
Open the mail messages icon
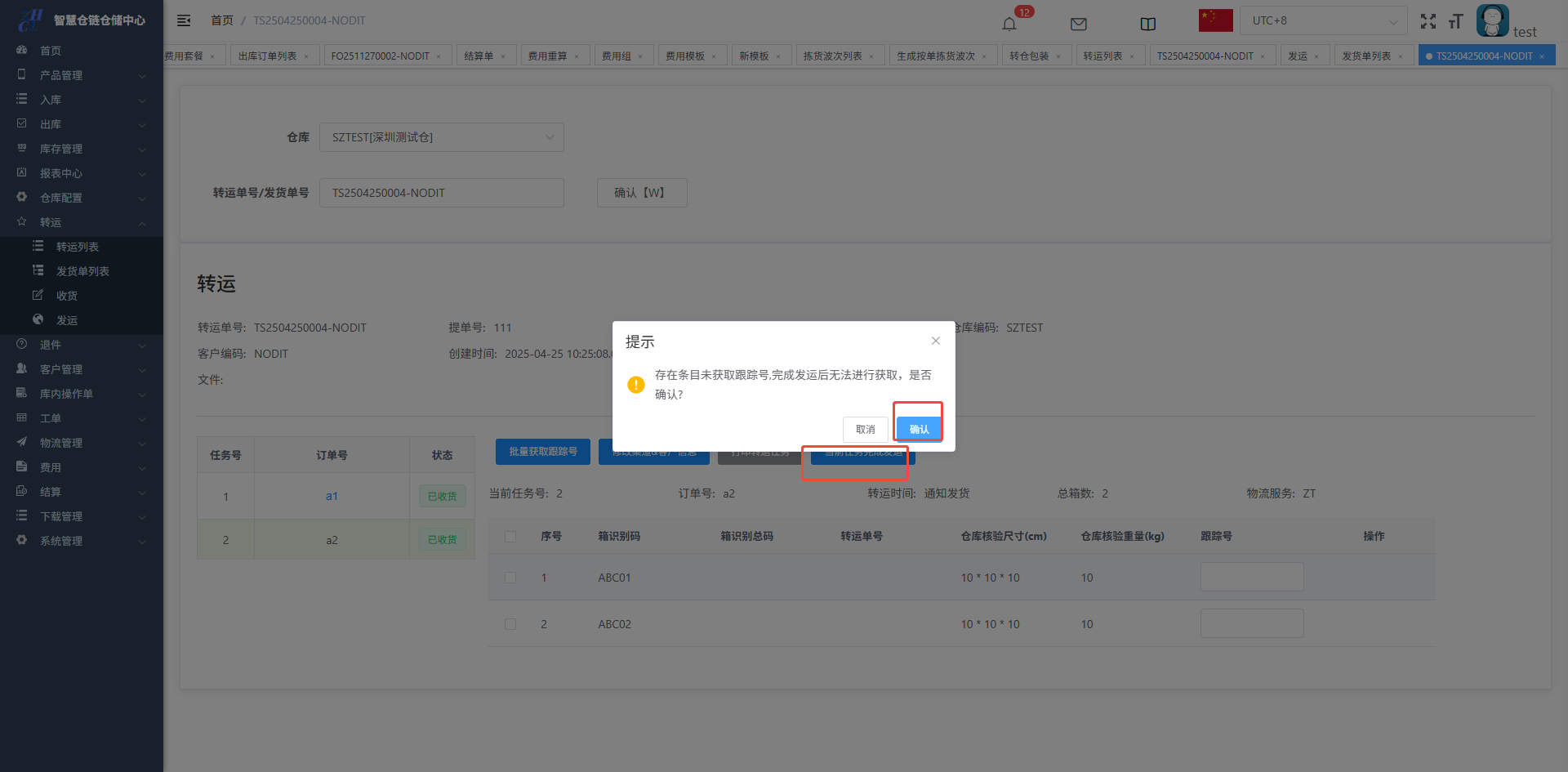[x=1078, y=24]
